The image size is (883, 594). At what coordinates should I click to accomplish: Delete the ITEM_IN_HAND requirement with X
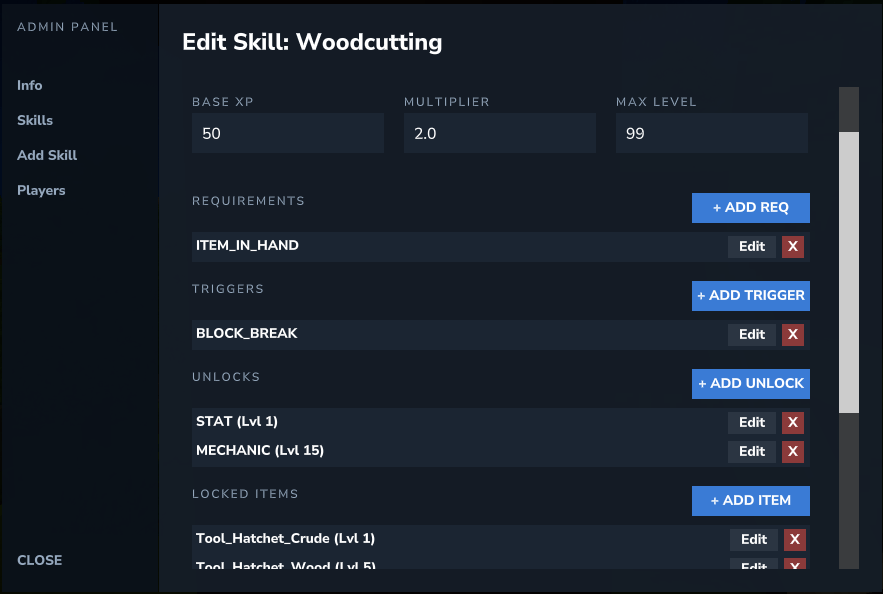[792, 247]
